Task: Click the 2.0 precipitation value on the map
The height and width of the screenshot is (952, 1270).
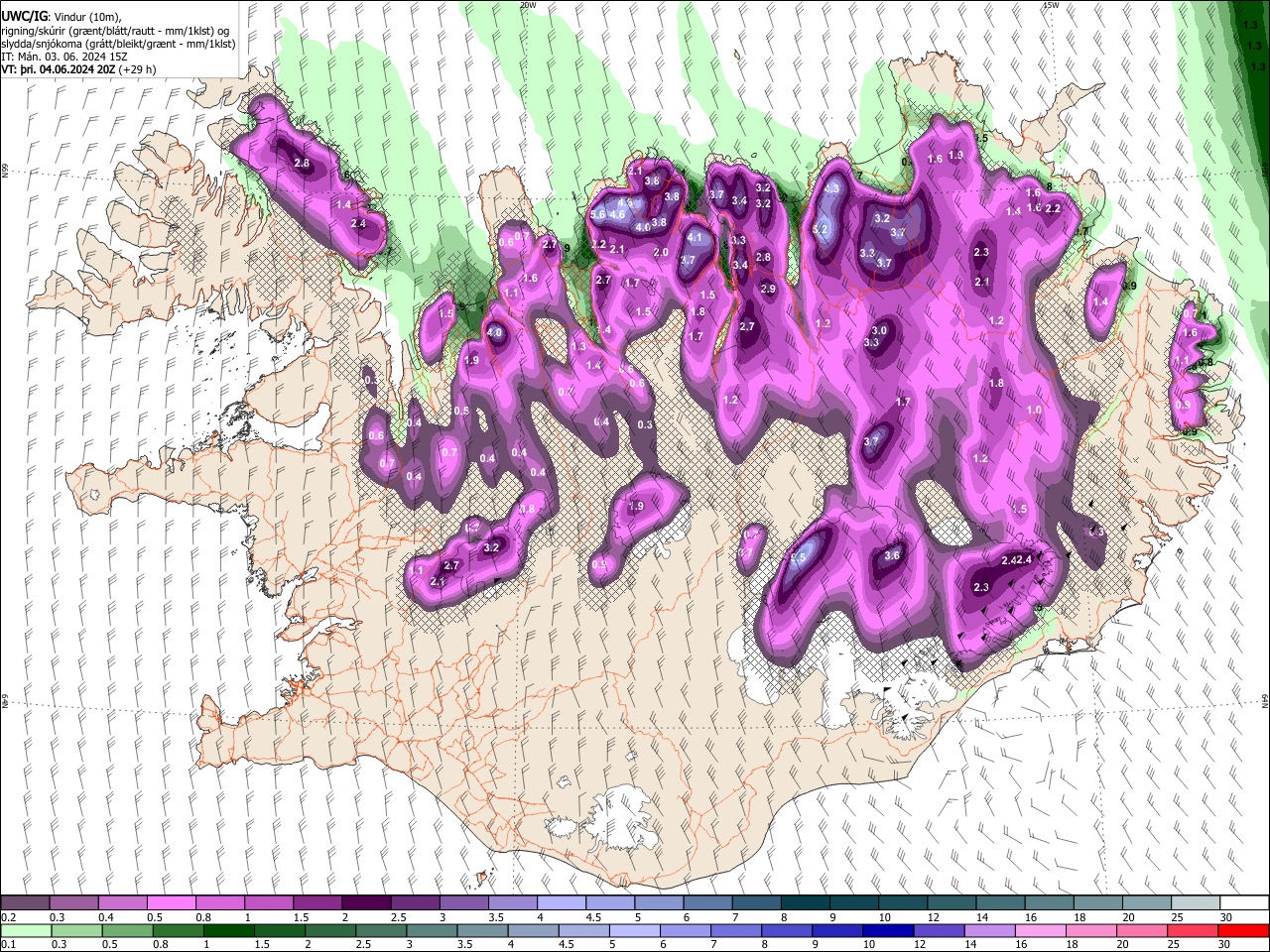Action: [661, 253]
